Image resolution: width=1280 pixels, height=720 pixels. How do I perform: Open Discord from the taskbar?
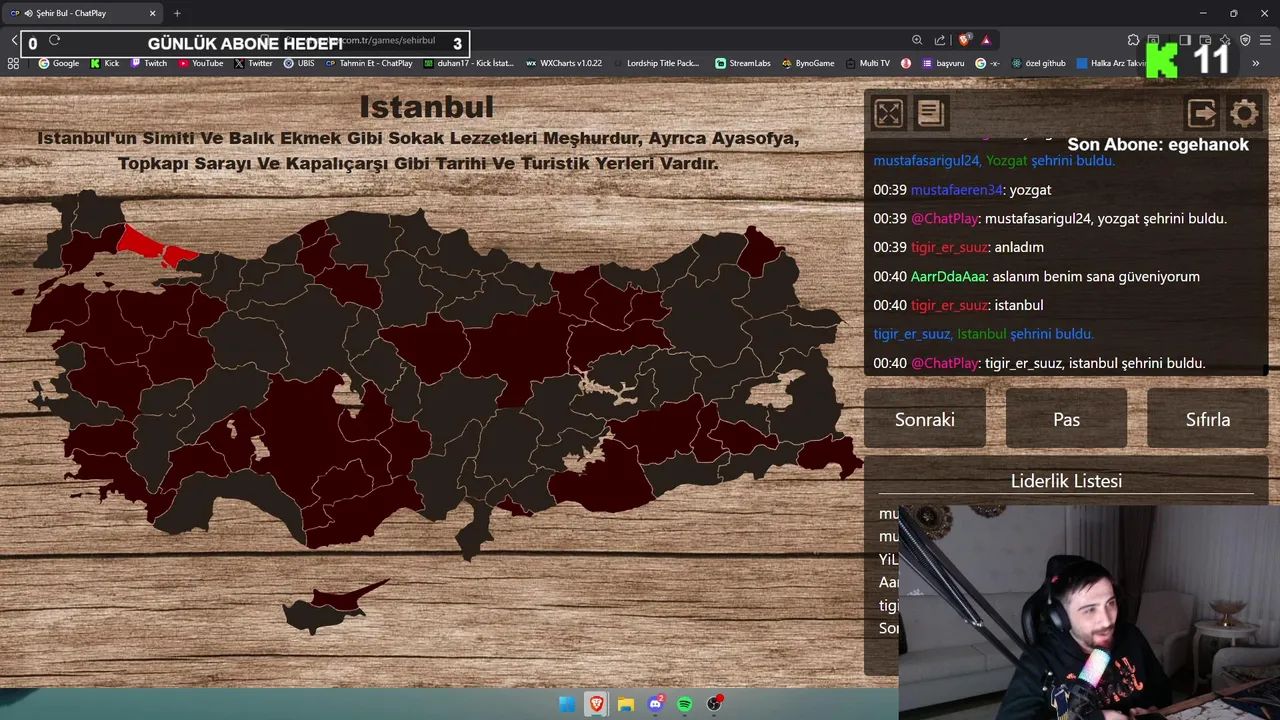[656, 704]
